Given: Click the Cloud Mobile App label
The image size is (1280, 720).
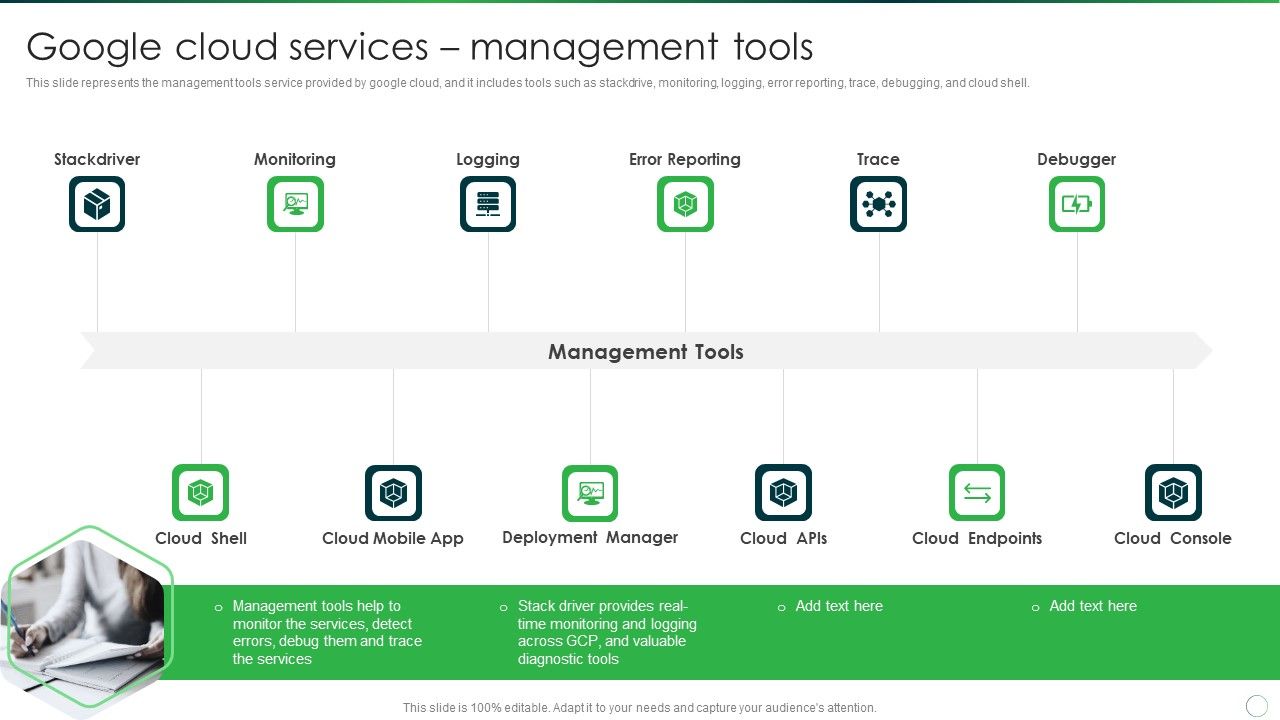Looking at the screenshot, I should 393,538.
